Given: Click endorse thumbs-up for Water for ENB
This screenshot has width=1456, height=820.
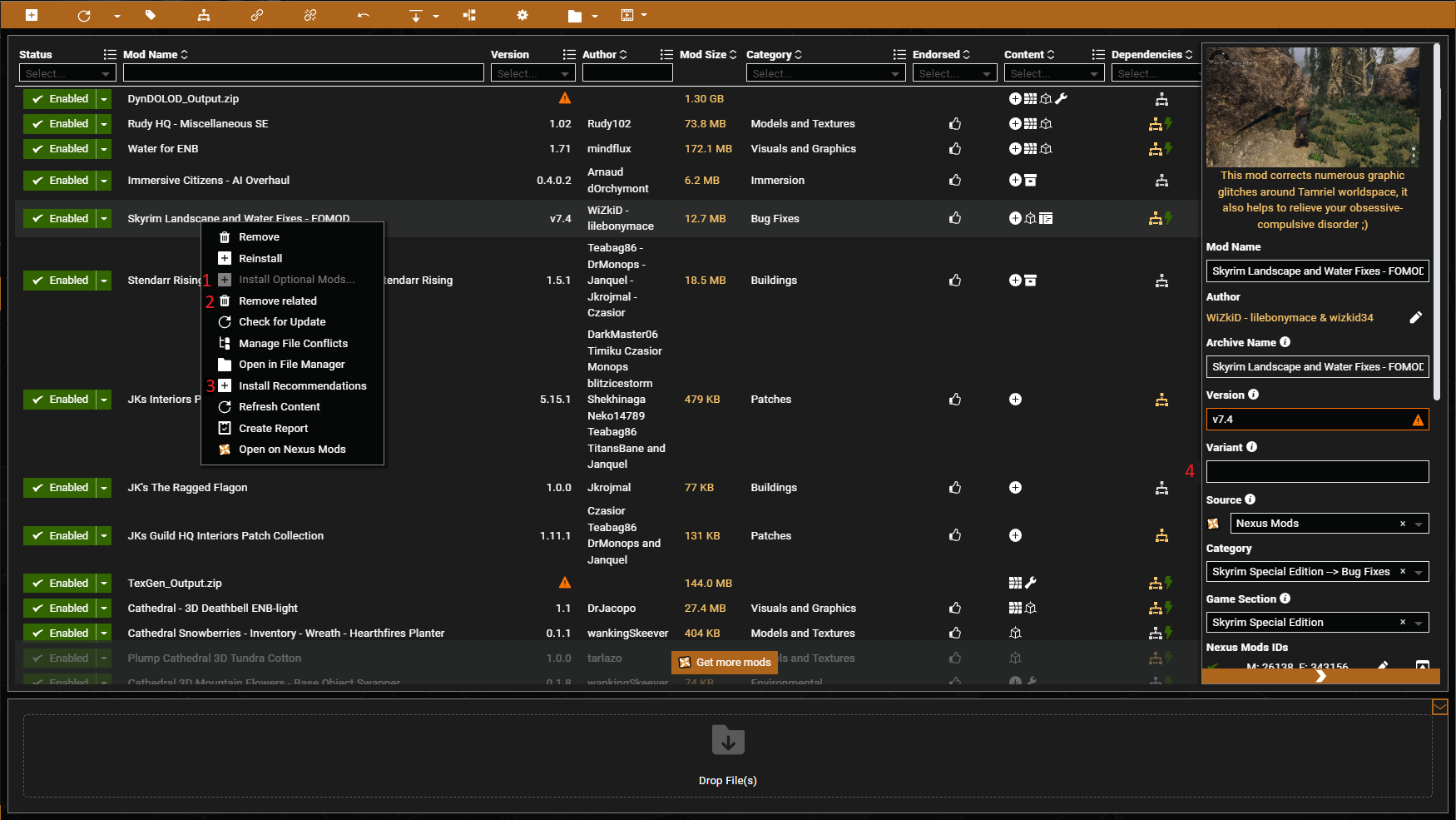Looking at the screenshot, I should (955, 149).
